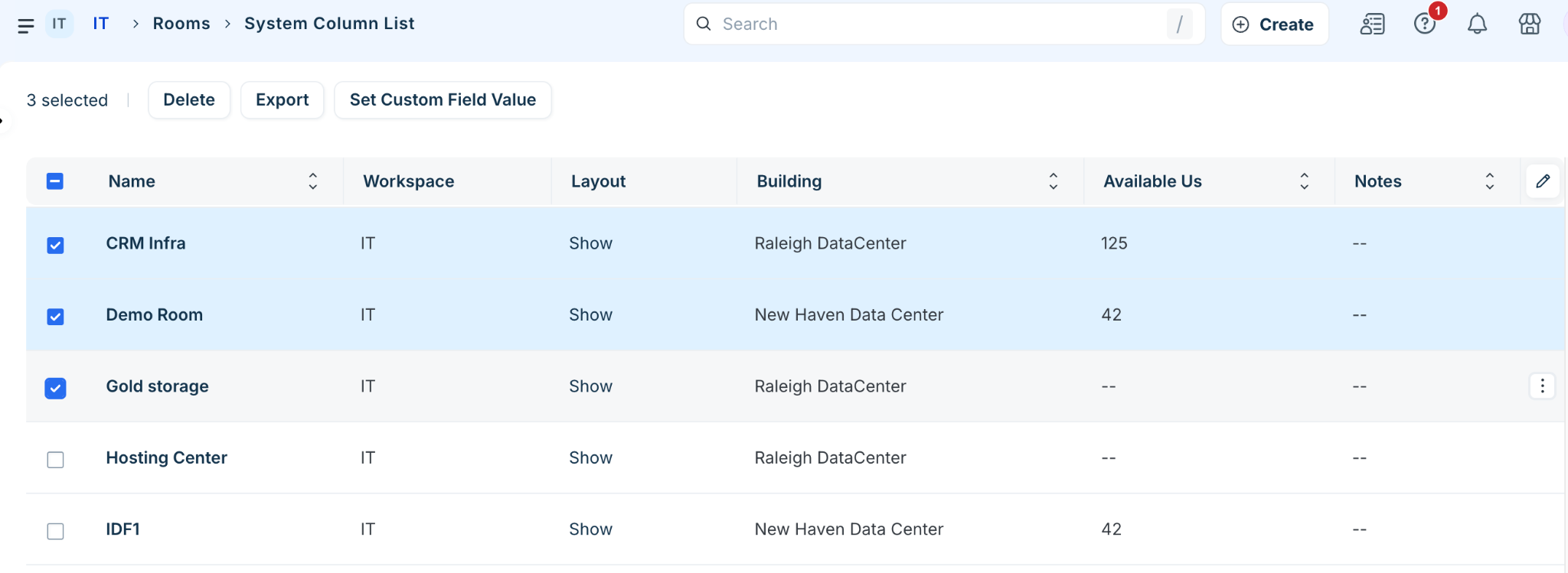Sort the table by Name column
The width and height of the screenshot is (1568, 573).
click(x=312, y=181)
